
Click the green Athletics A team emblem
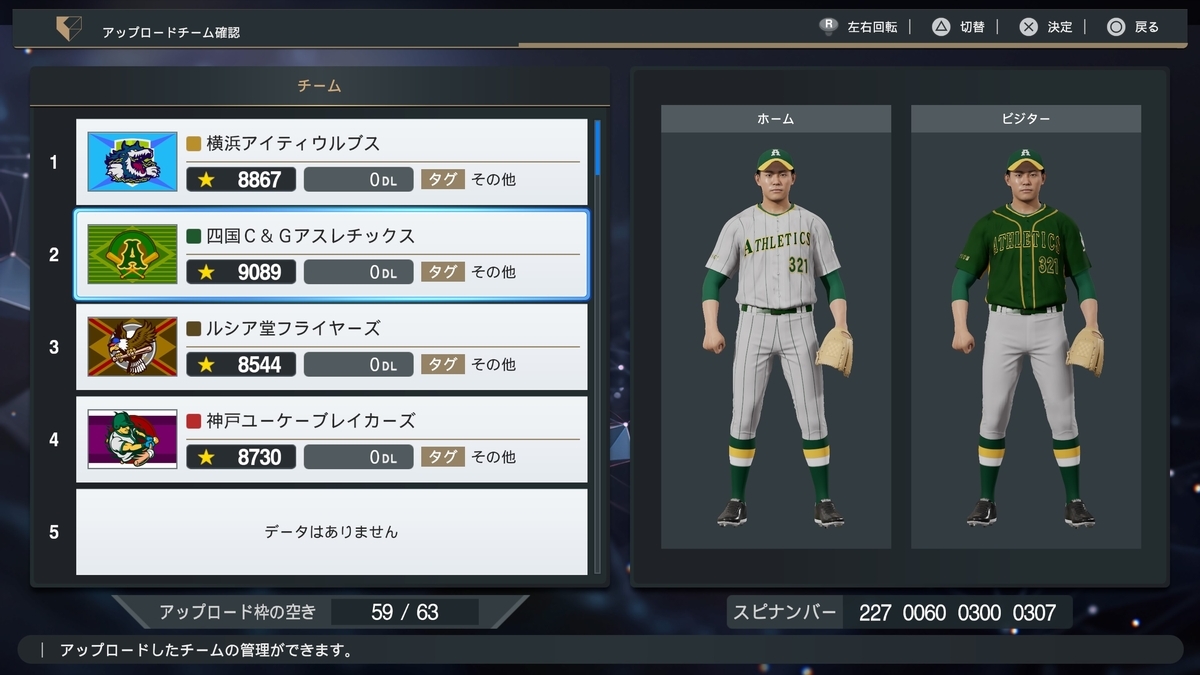[132, 254]
